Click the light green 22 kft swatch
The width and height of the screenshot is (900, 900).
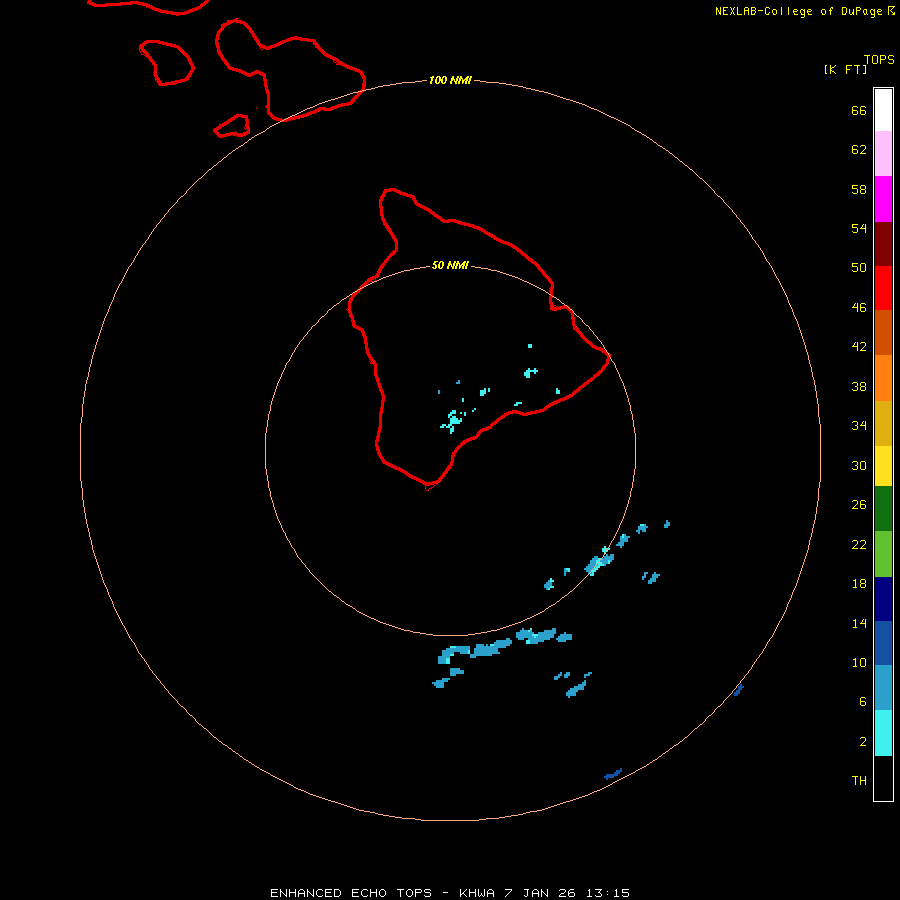coord(883,554)
